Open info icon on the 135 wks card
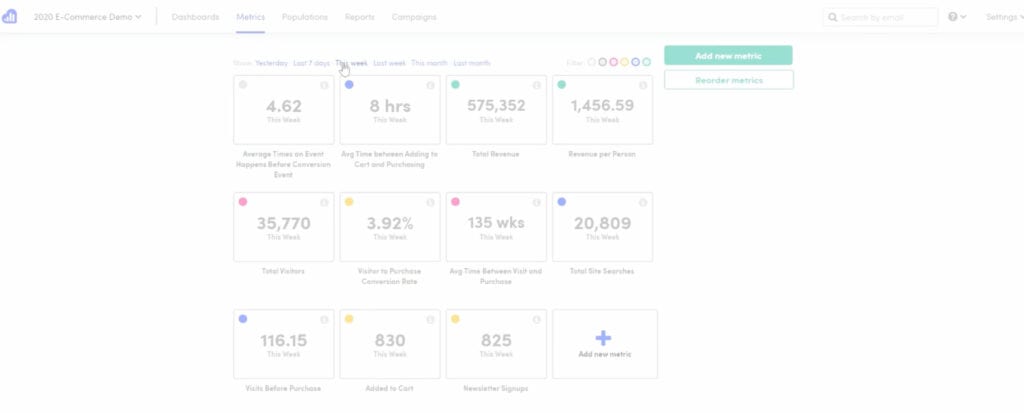 537,203
